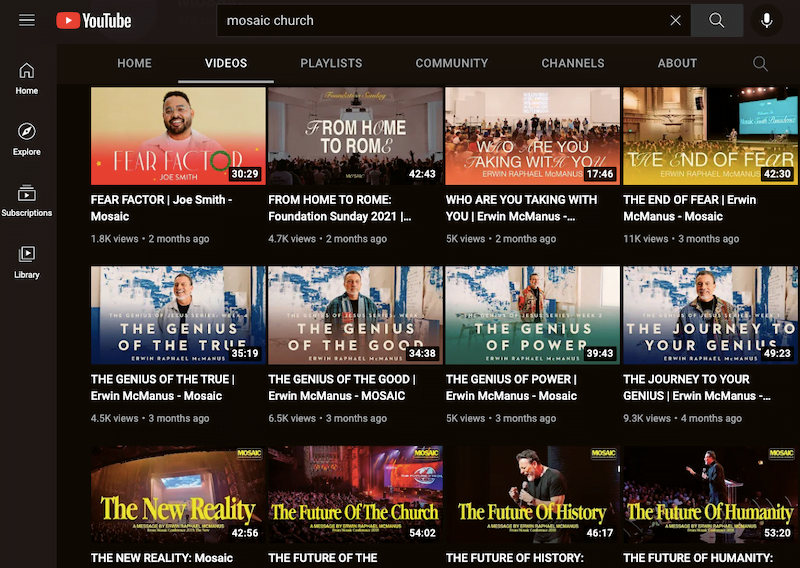Search within channel using magnifier icon
Screen dimensions: 800x568
coord(760,63)
